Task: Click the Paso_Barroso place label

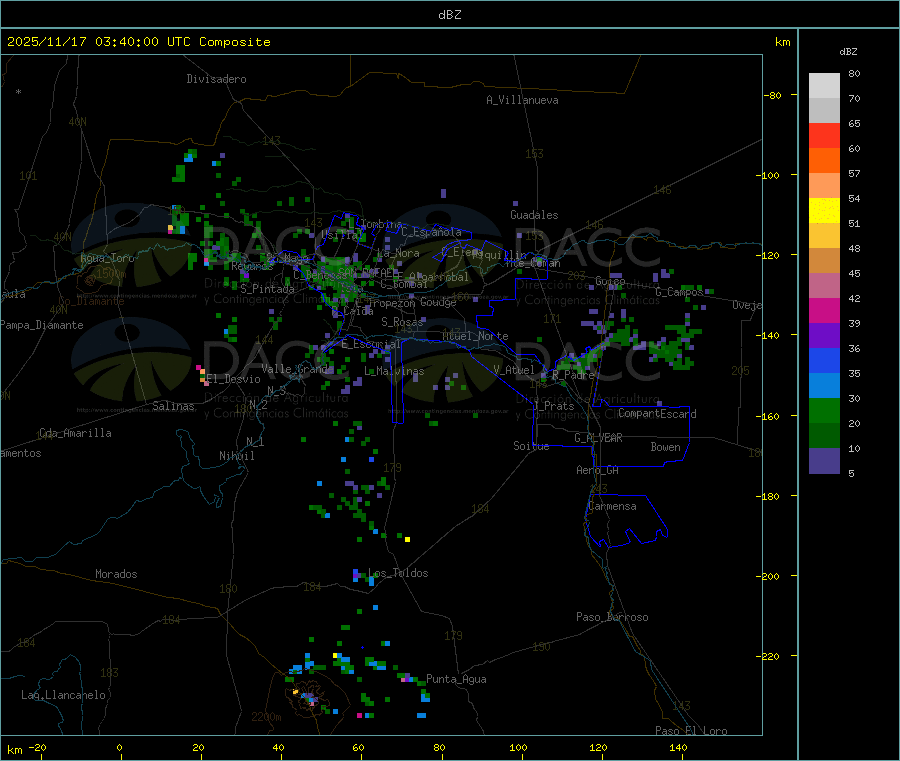Action: coord(612,617)
